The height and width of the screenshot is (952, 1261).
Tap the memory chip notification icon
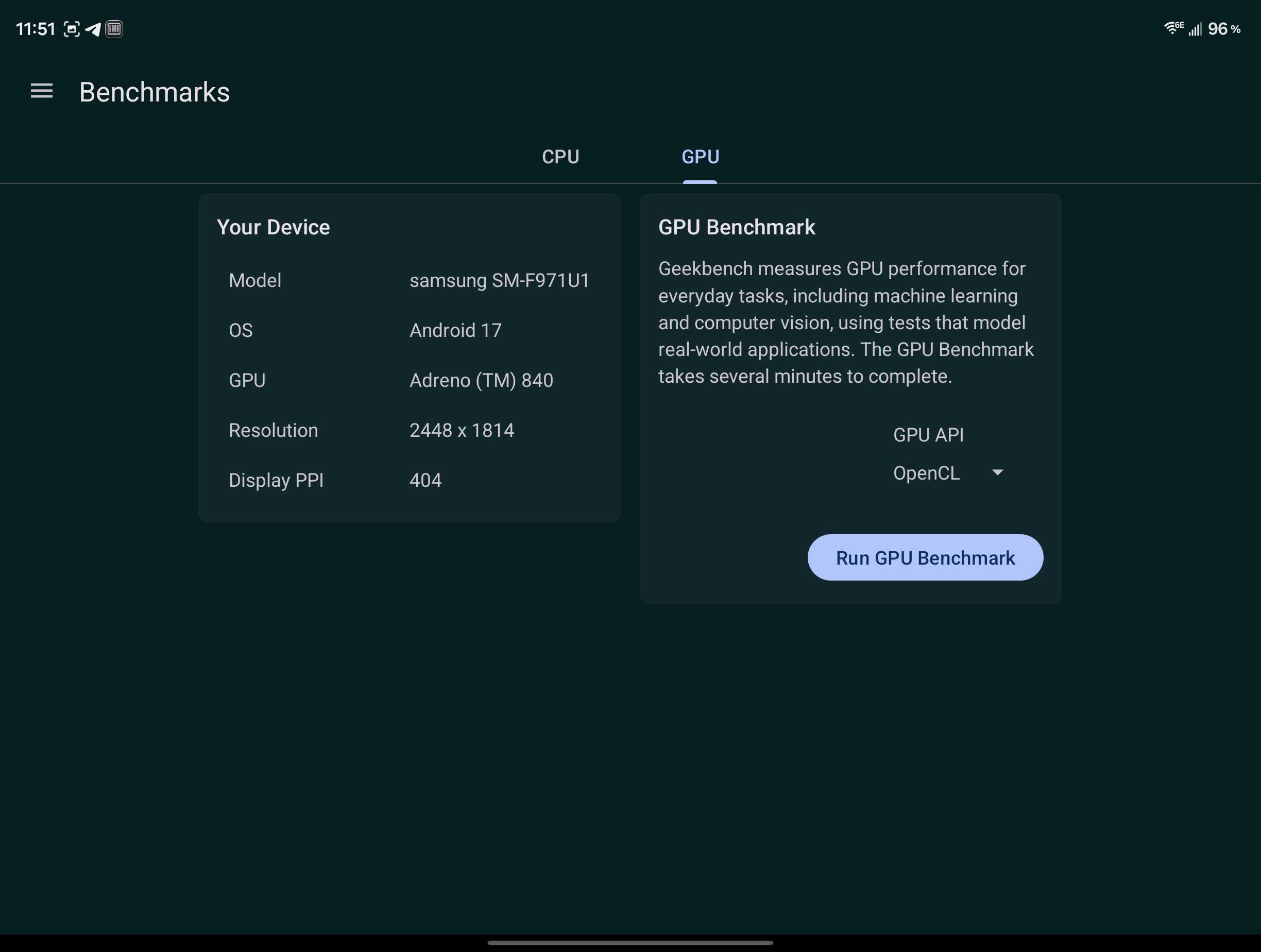114,28
